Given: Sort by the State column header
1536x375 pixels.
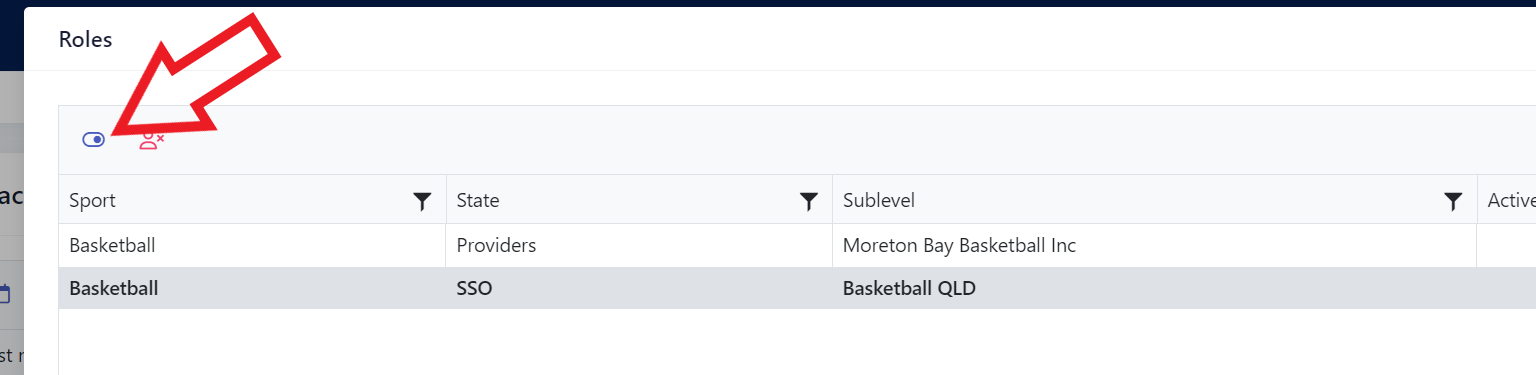Looking at the screenshot, I should 477,200.
